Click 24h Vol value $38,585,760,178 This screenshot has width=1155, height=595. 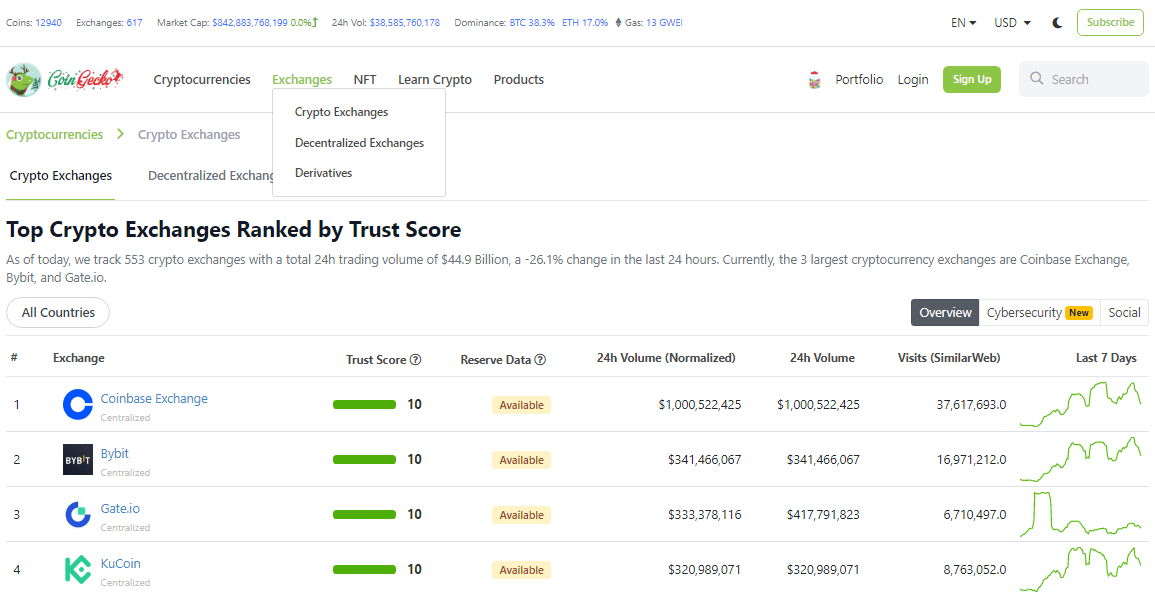pos(404,23)
